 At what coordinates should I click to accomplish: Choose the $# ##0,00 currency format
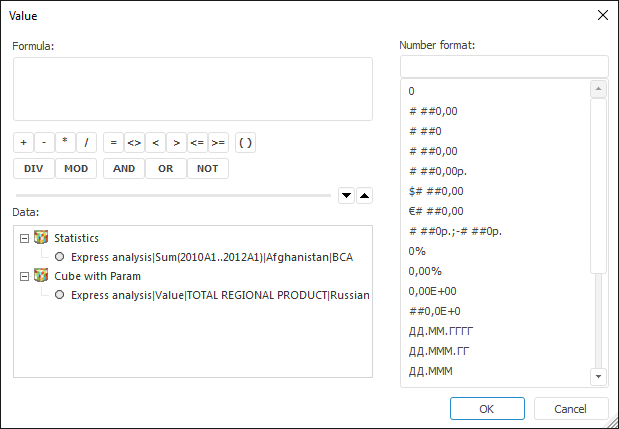click(x=436, y=190)
